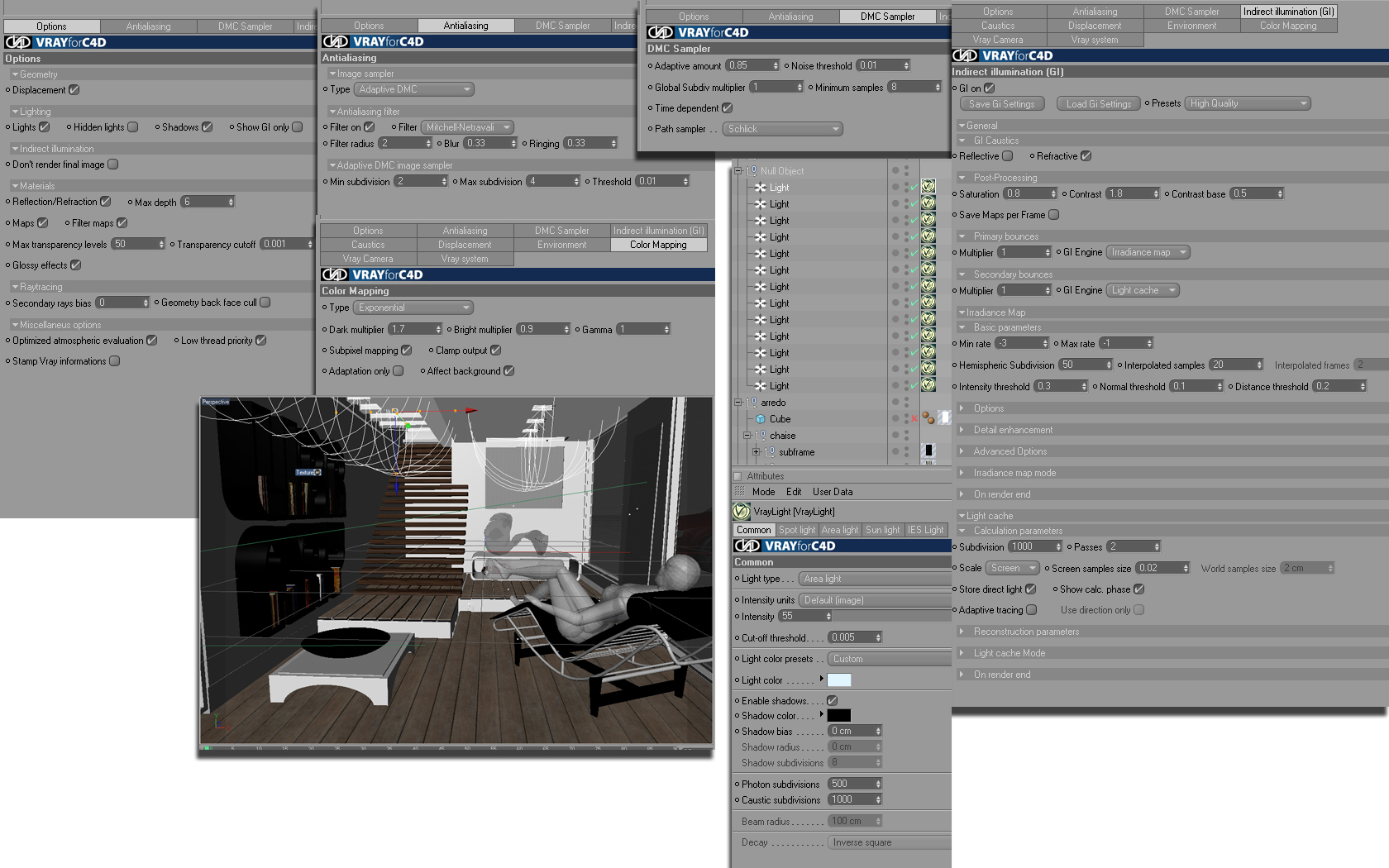Click the VrayLight icon in Attributes header
Screen dimensions: 1389x868
tap(742, 512)
